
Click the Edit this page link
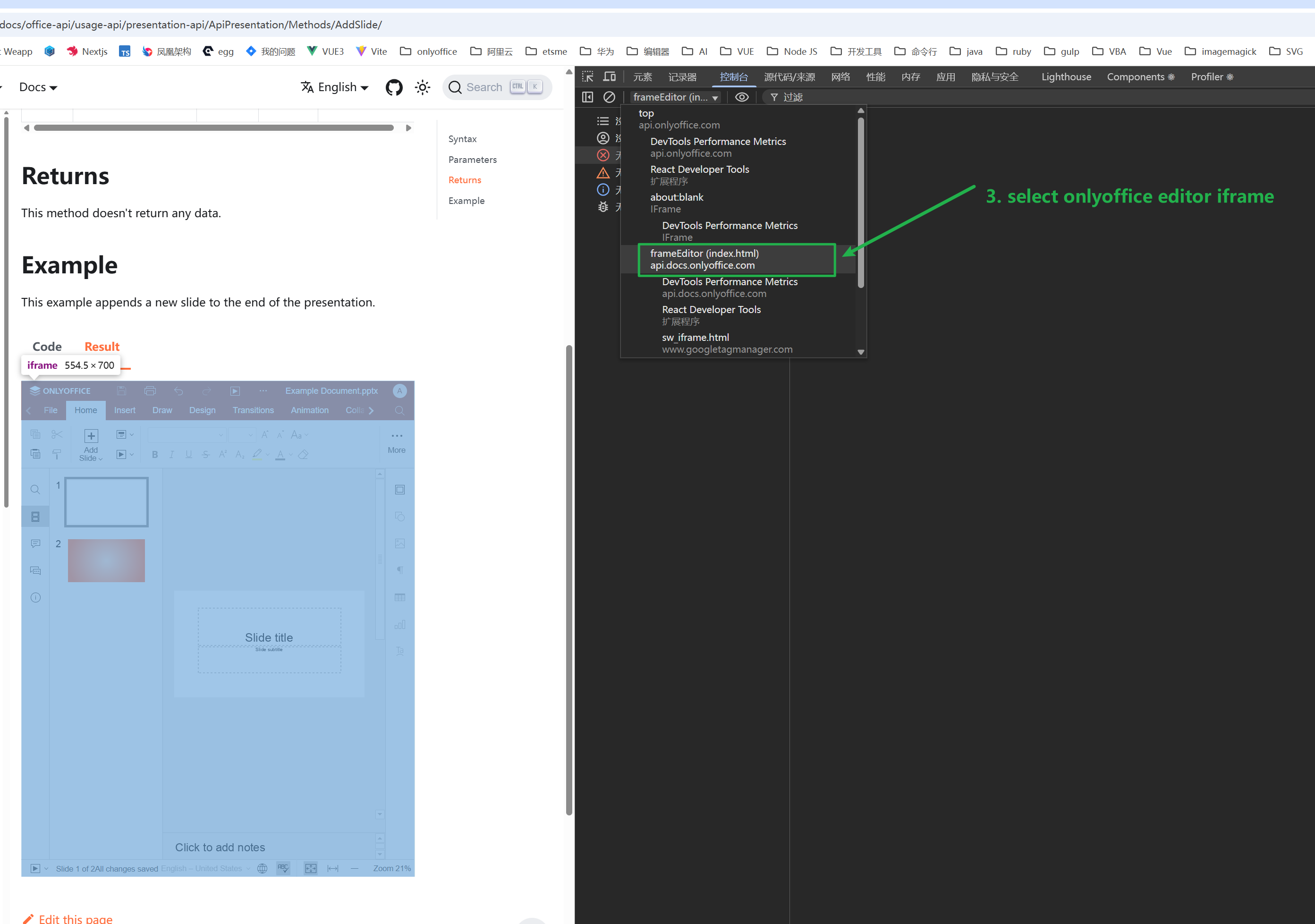[x=68, y=918]
